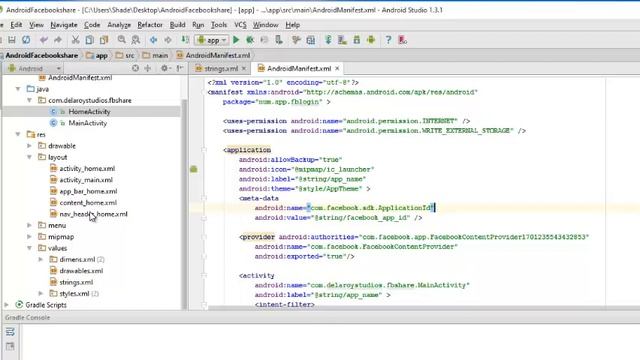The width and height of the screenshot is (640, 360).
Task: Click the scroll-from-source target icon
Action: coord(136,68)
